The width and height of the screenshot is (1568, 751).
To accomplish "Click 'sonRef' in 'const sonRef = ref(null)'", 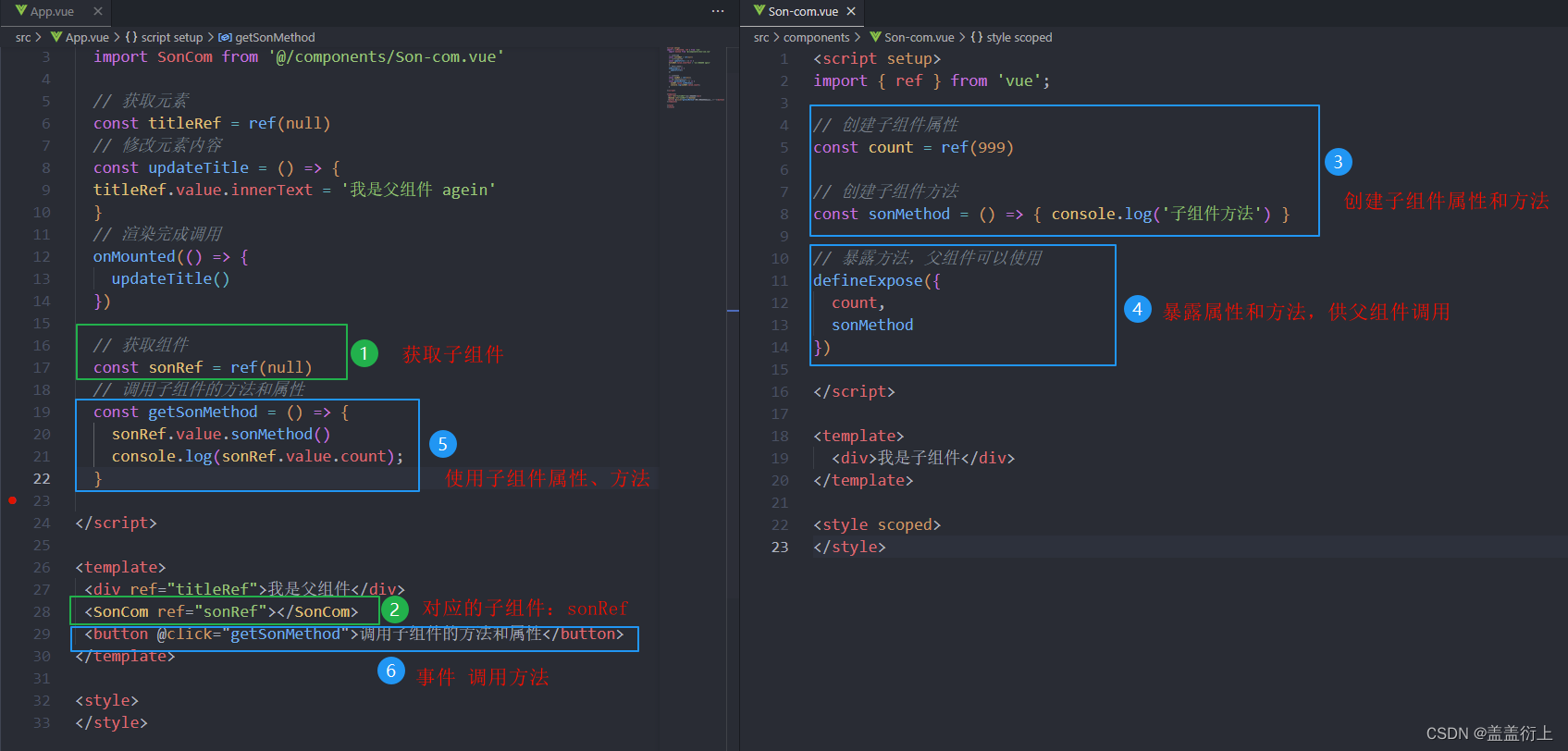I will click(176, 367).
